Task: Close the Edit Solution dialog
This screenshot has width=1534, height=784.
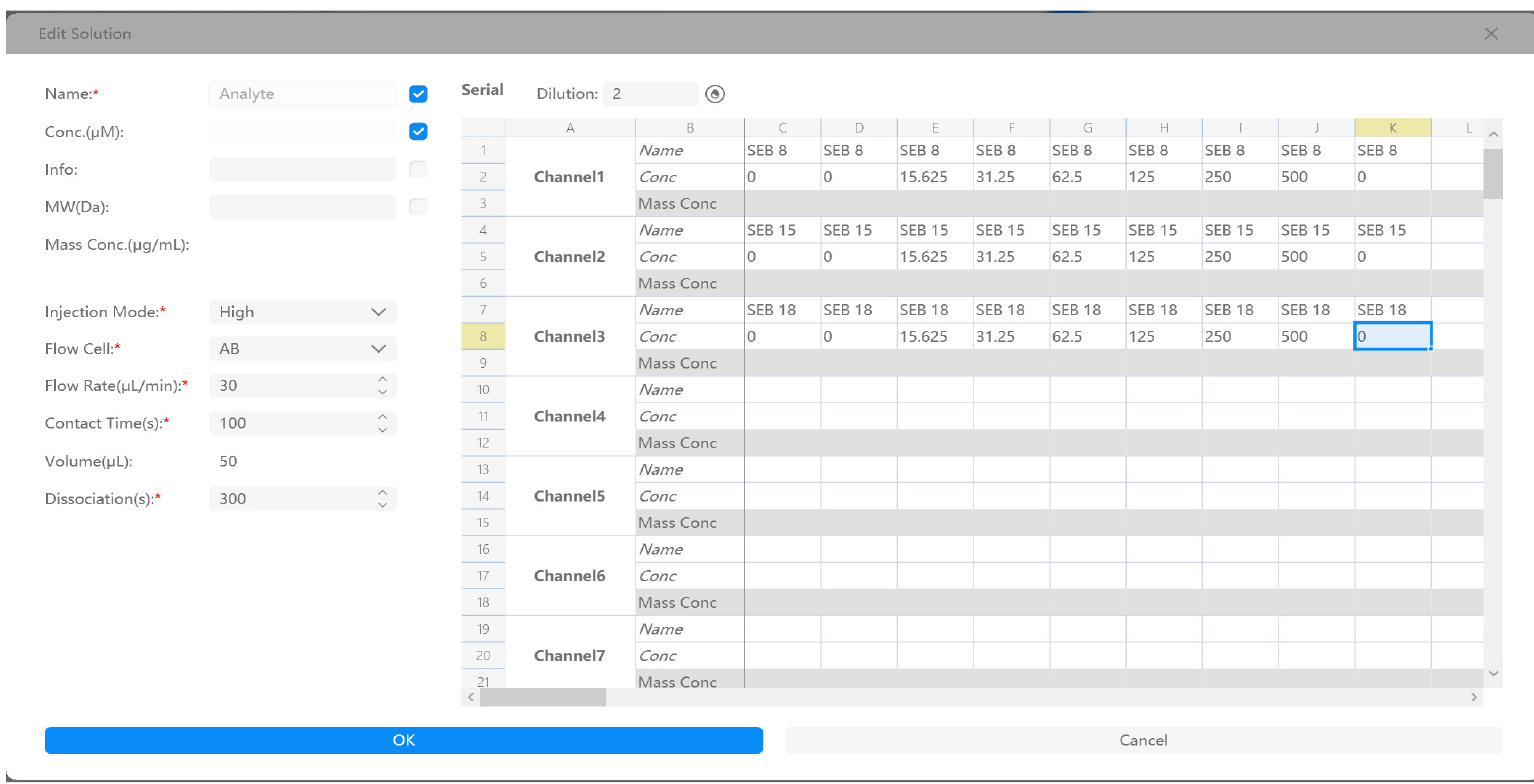Action: coord(1491,34)
